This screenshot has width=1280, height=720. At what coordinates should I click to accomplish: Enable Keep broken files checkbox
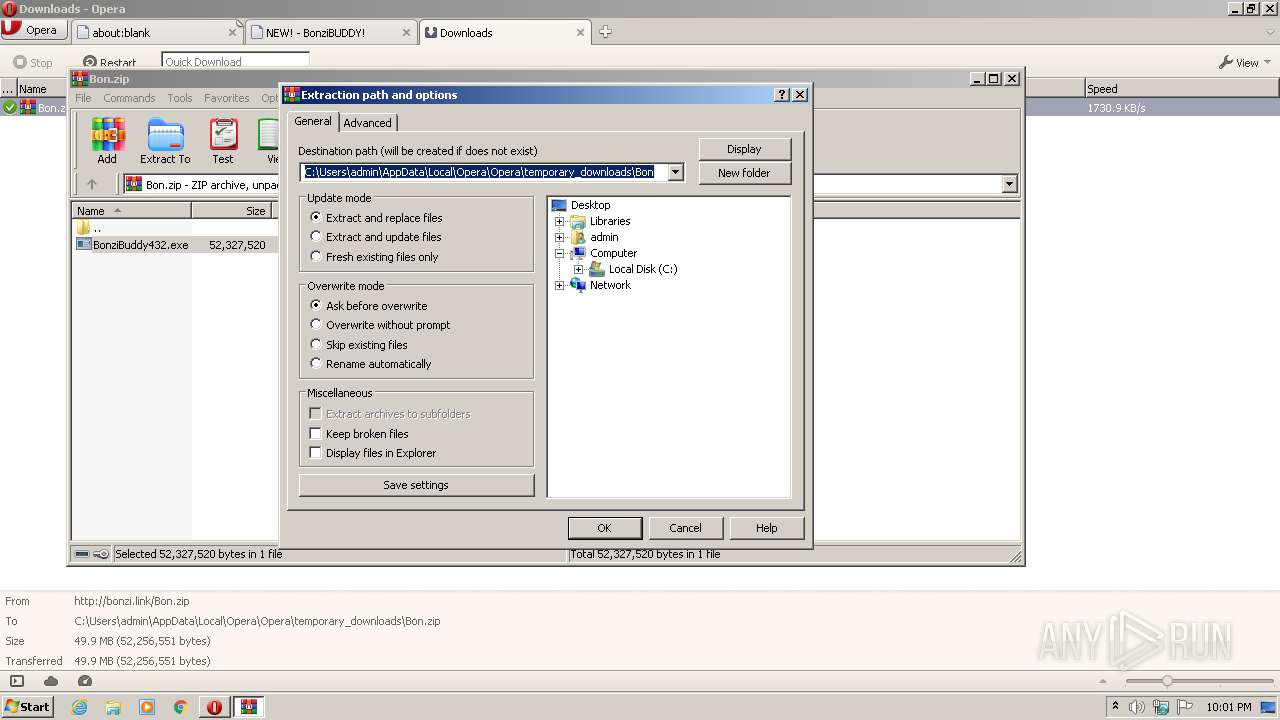coord(359,434)
